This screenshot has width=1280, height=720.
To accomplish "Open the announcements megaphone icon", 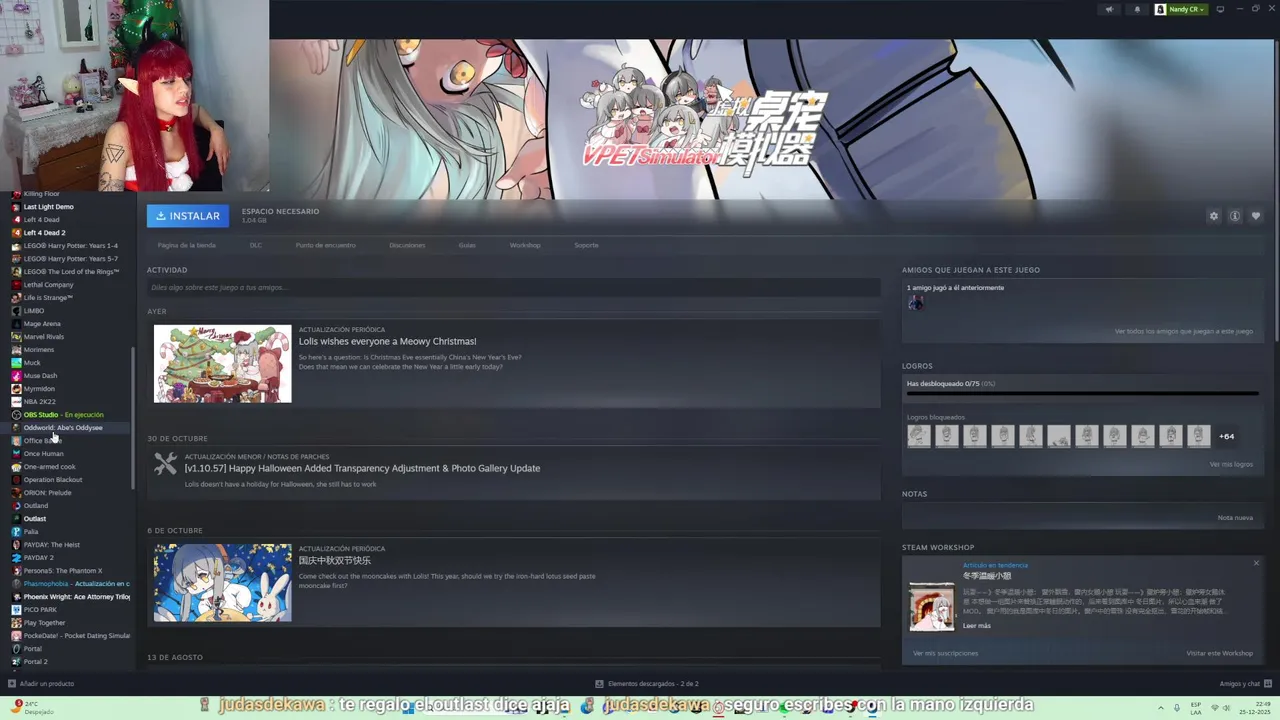I will (1109, 9).
